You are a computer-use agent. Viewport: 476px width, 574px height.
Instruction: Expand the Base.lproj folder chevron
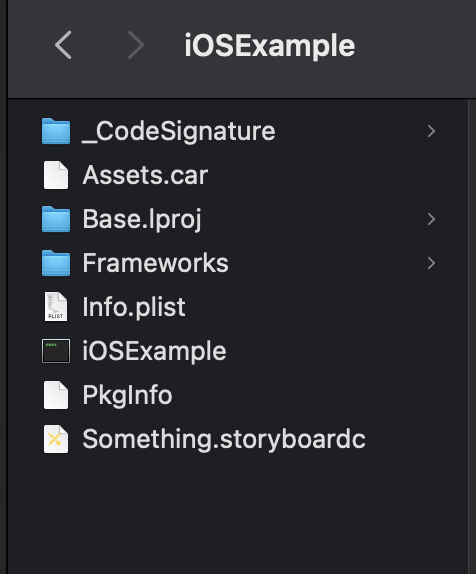pyautogui.click(x=431, y=219)
